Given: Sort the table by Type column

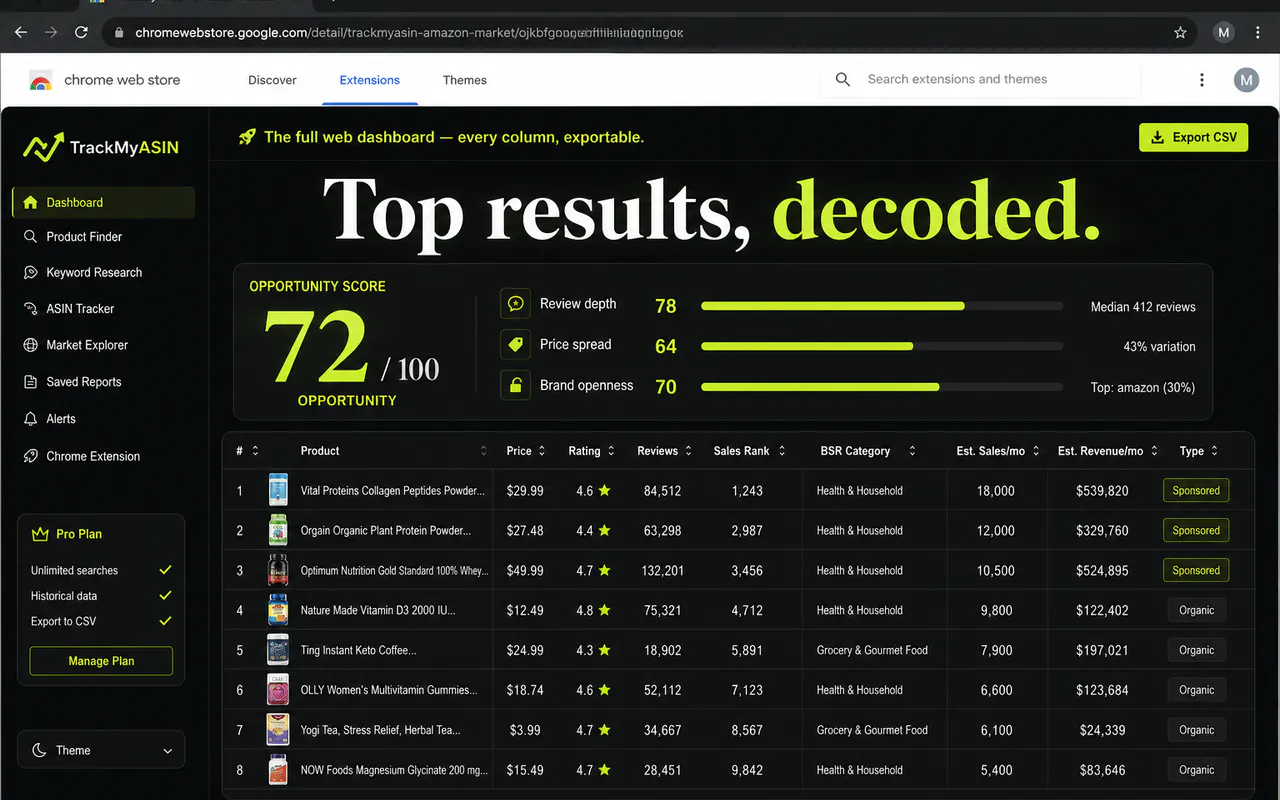Looking at the screenshot, I should [x=1215, y=451].
